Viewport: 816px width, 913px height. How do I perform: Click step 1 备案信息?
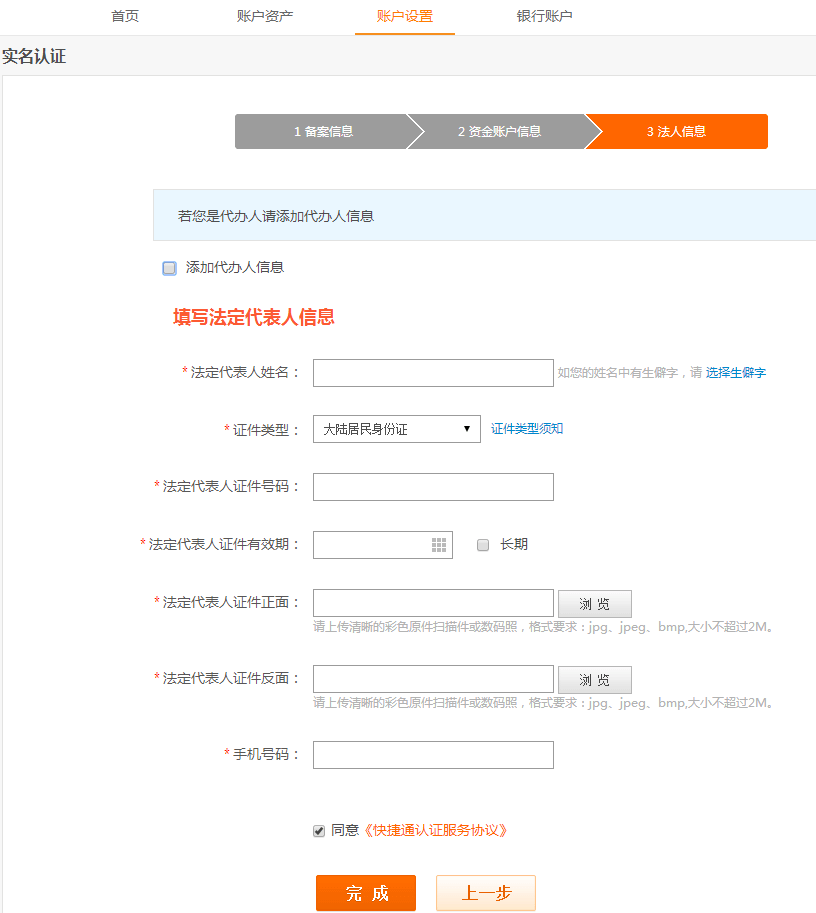click(323, 132)
